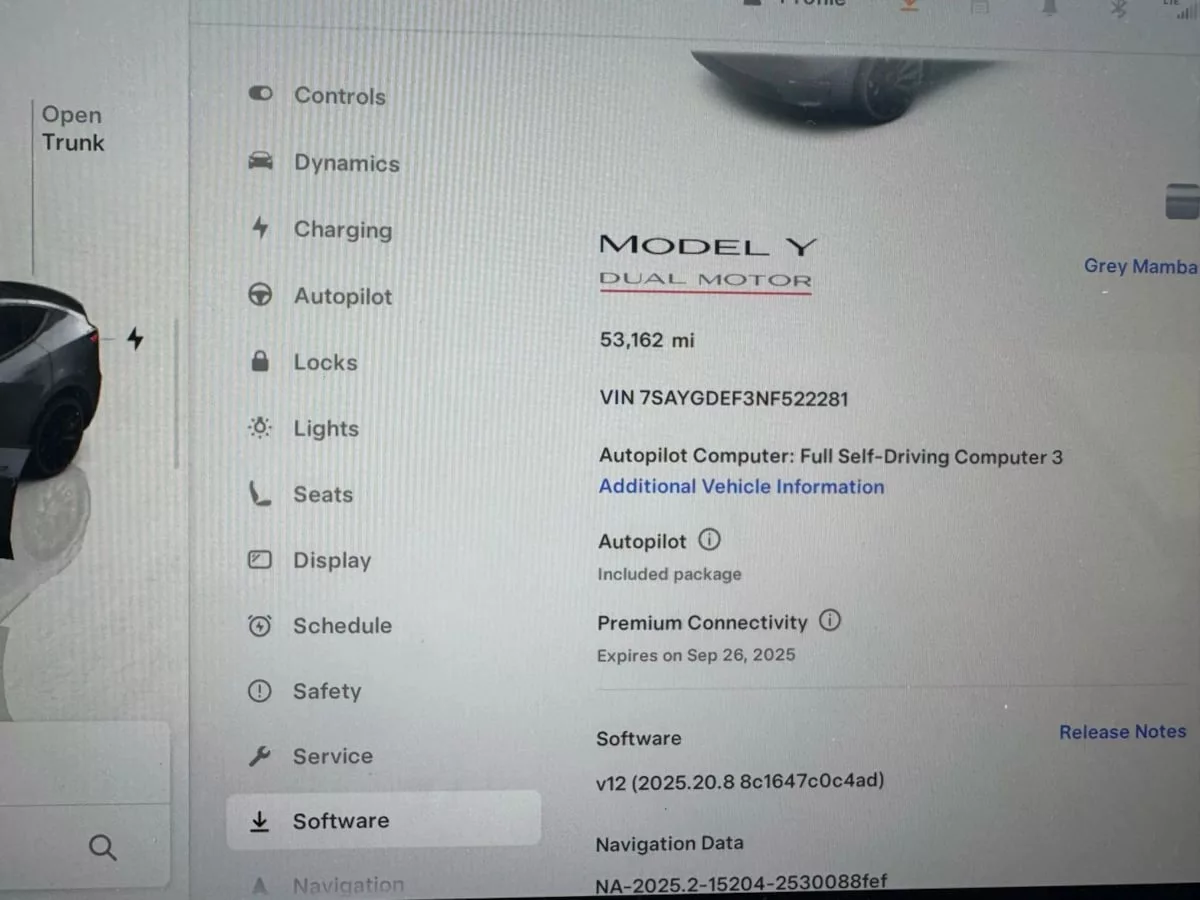
Task: Tap the search magnifier icon
Action: click(x=102, y=848)
